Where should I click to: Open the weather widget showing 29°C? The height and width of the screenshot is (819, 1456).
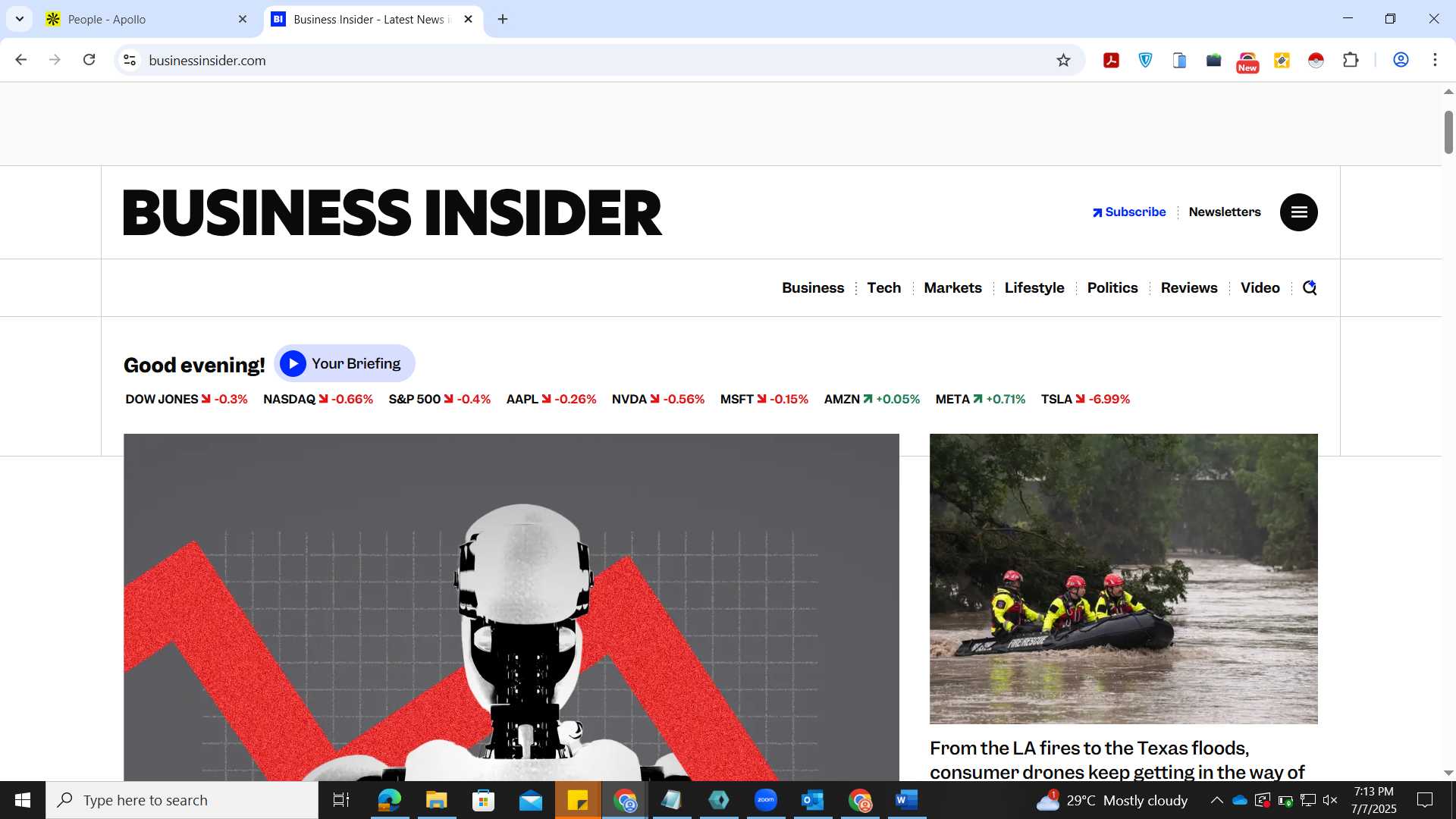[1112, 800]
